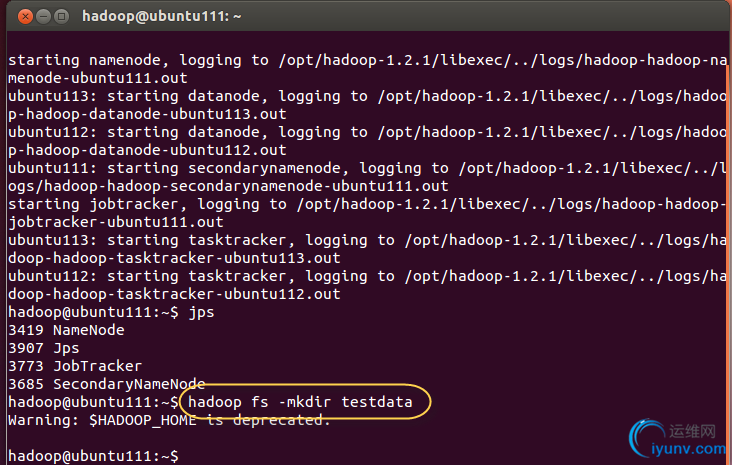Click doop-hadoop-tasktracker-ubuntu113.out text
This screenshot has width=732, height=465.
click(174, 258)
